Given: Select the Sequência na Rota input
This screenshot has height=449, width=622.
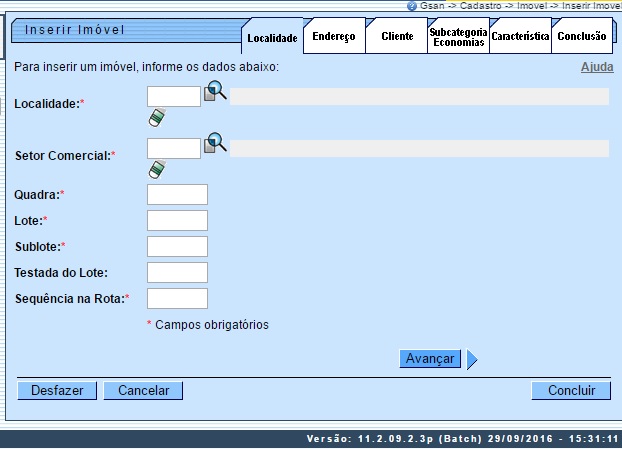Looking at the screenshot, I should pos(177,298).
